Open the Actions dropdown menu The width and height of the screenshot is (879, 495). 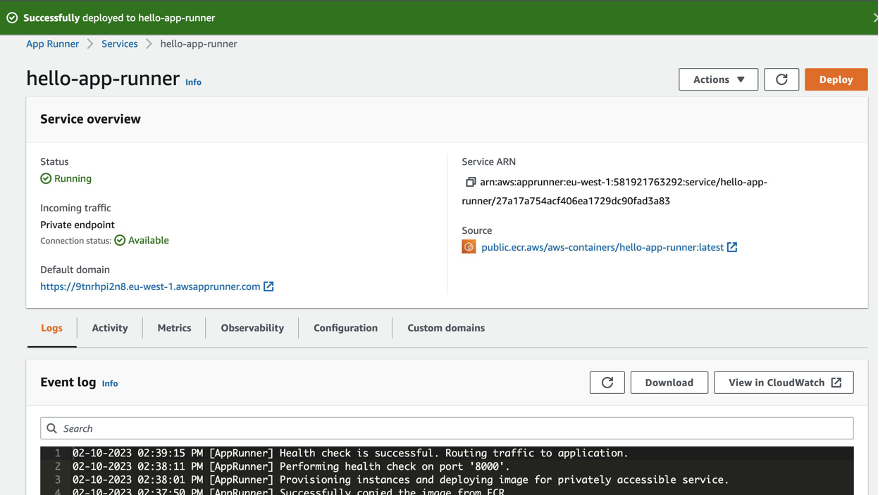(x=718, y=80)
